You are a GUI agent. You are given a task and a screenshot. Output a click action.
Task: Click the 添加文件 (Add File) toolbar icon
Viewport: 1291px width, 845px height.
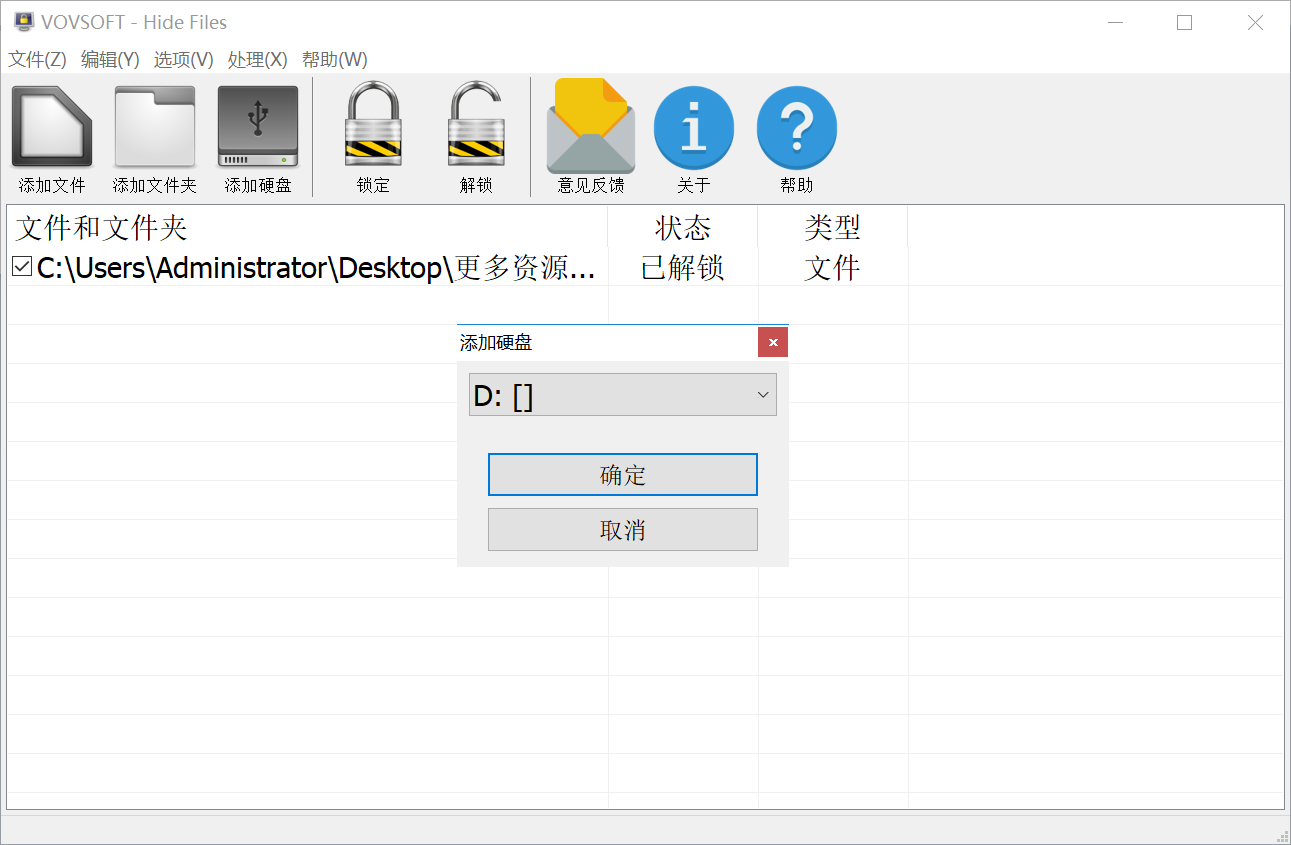[x=52, y=126]
